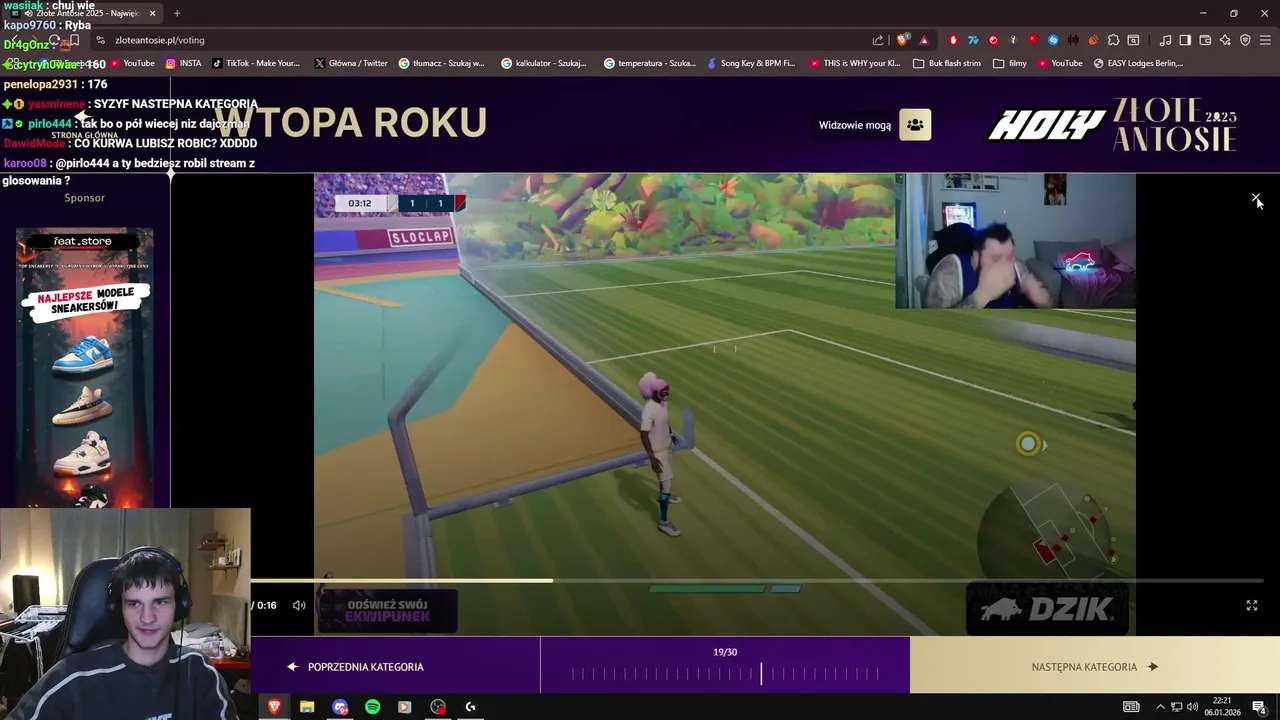
Task: Click the Brave VPN shield icon
Action: pyautogui.click(x=1245, y=40)
